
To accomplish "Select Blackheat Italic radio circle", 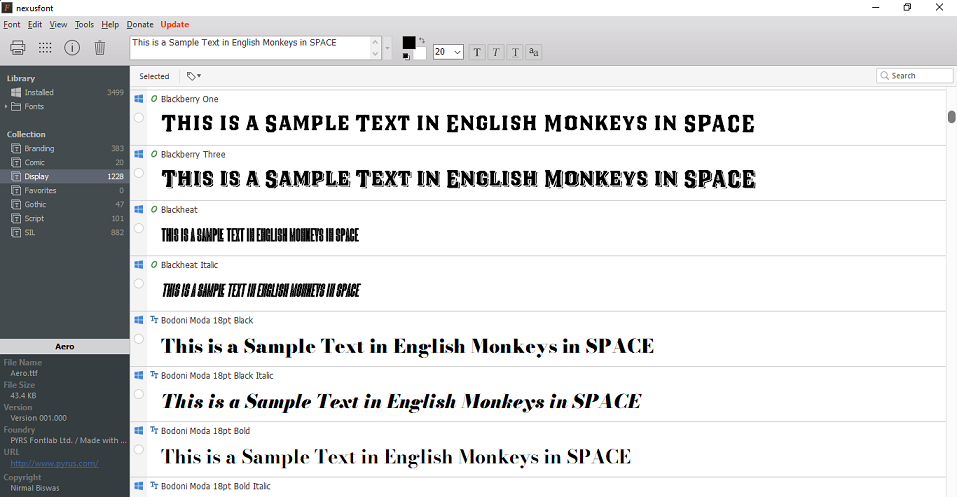I will [139, 283].
